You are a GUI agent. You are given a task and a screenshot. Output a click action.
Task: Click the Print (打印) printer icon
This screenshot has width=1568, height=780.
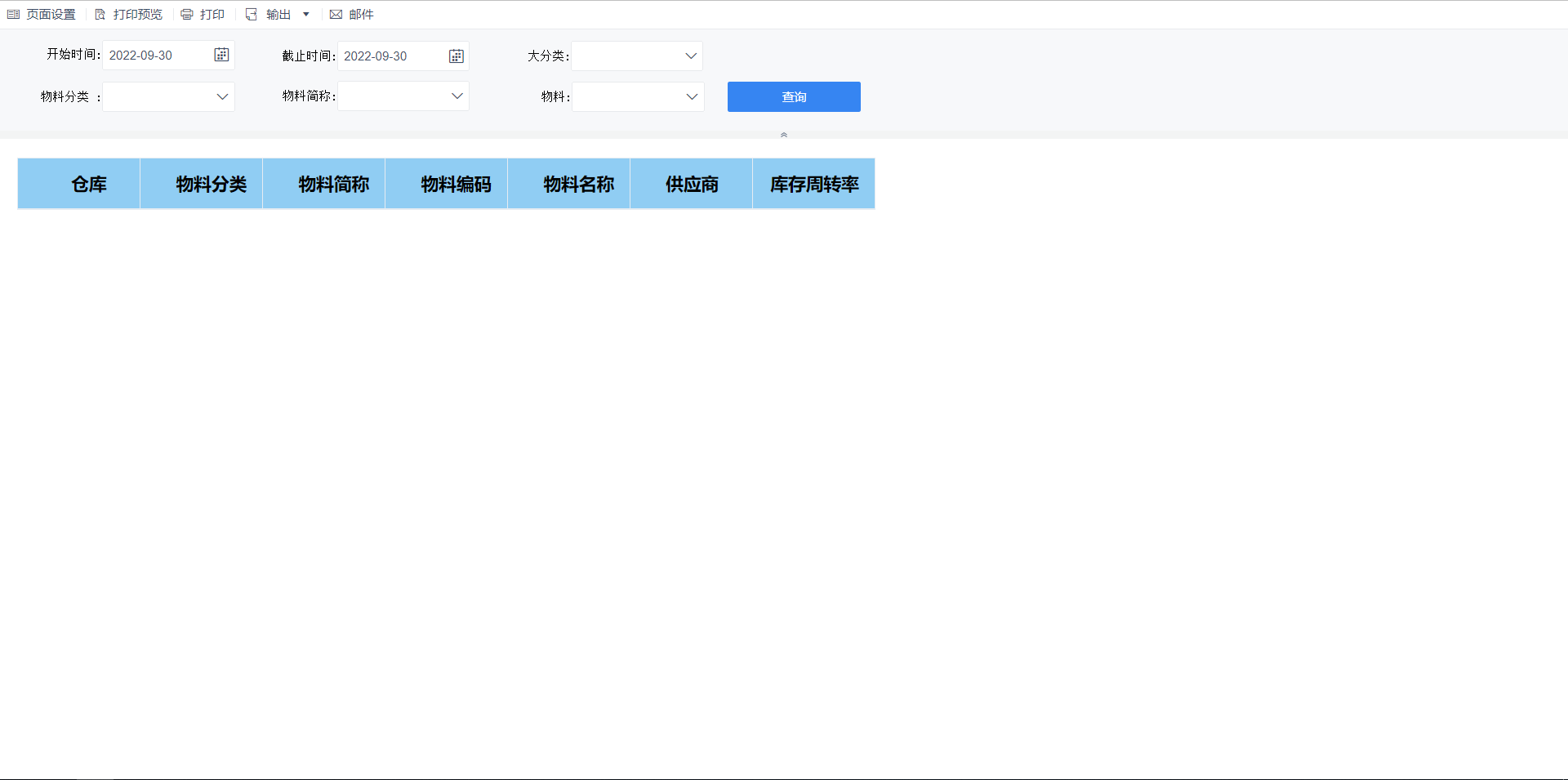187,15
